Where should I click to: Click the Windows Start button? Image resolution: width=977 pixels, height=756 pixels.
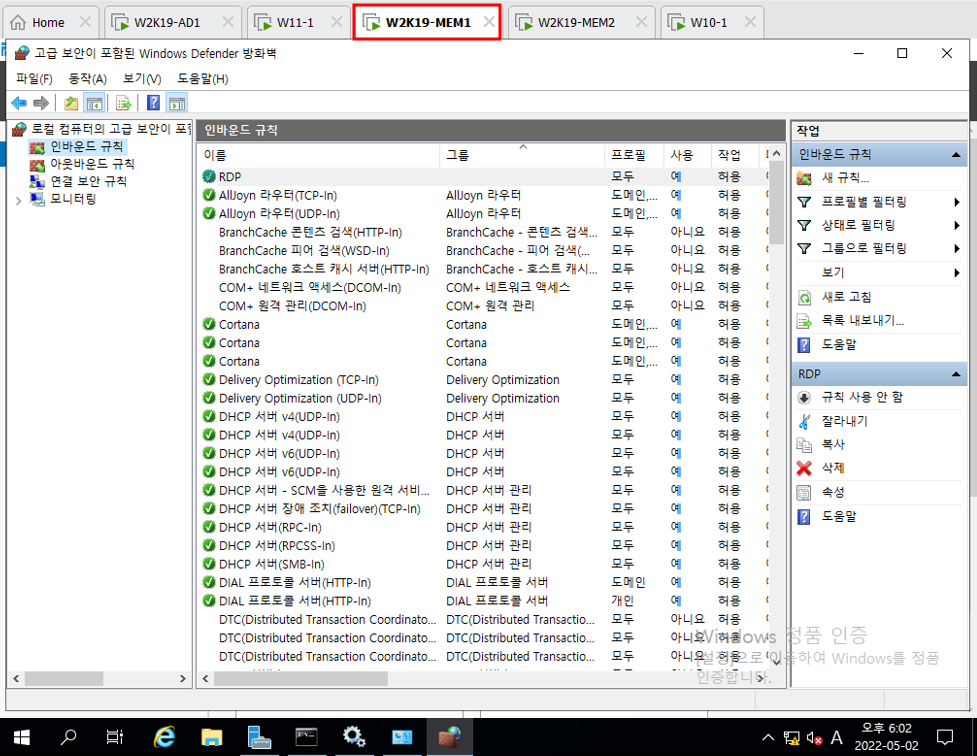22,738
